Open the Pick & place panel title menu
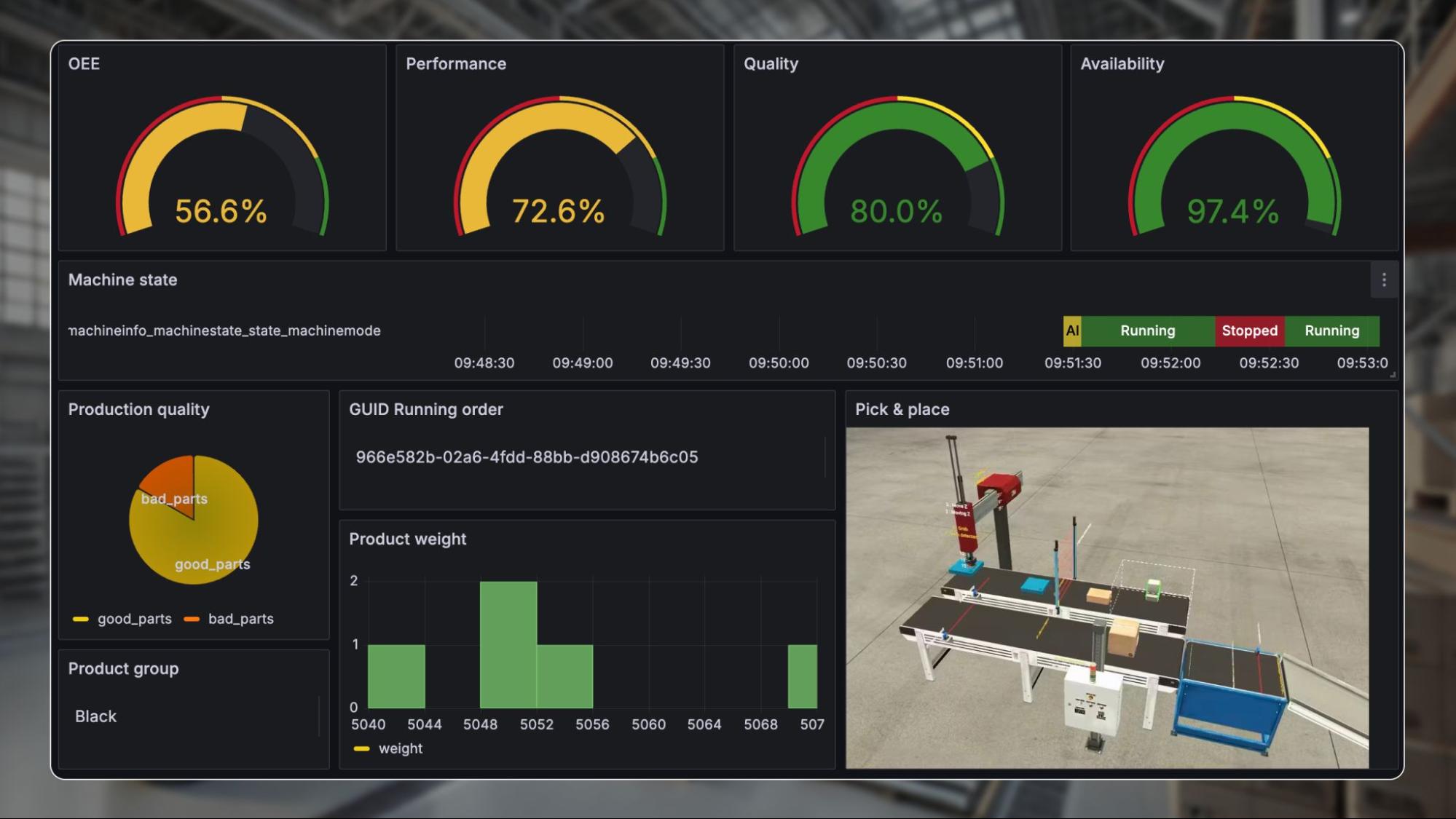 point(902,409)
